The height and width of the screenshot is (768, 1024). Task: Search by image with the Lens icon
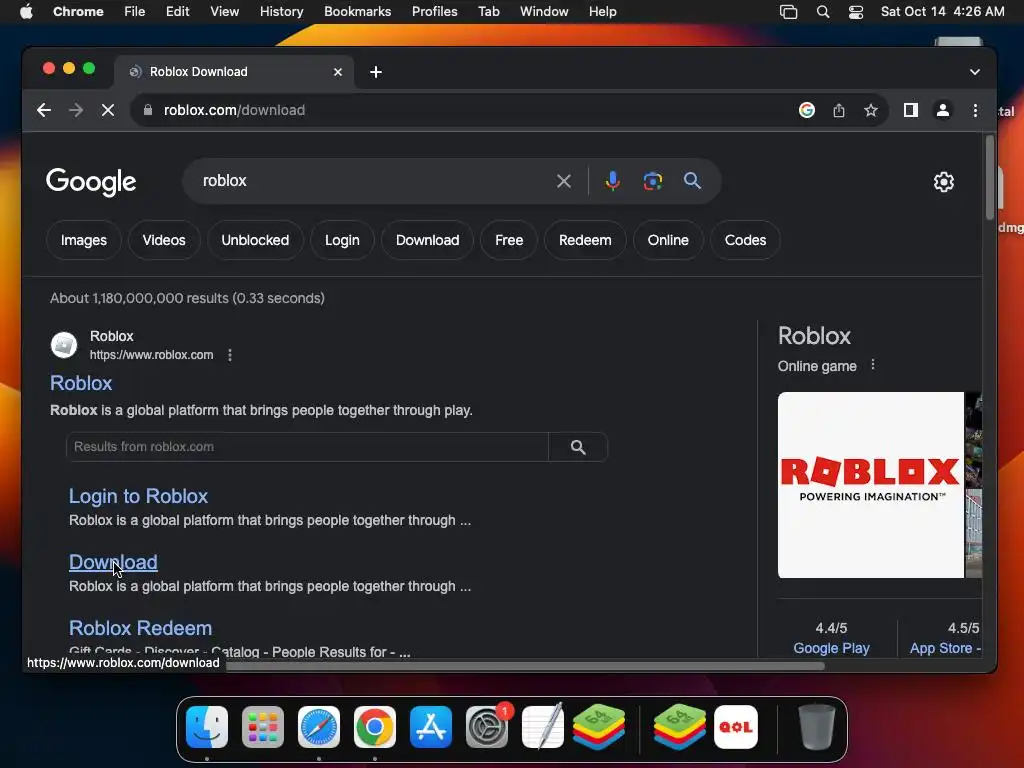pyautogui.click(x=652, y=181)
